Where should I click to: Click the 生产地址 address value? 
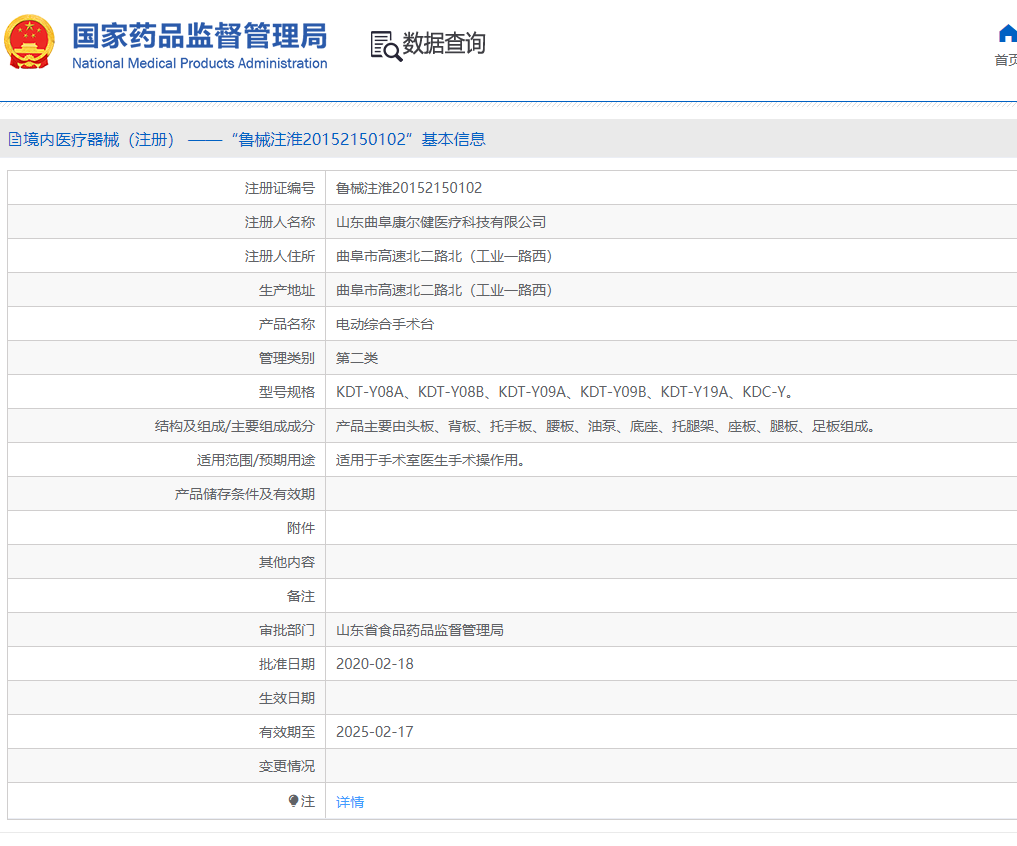click(x=444, y=290)
